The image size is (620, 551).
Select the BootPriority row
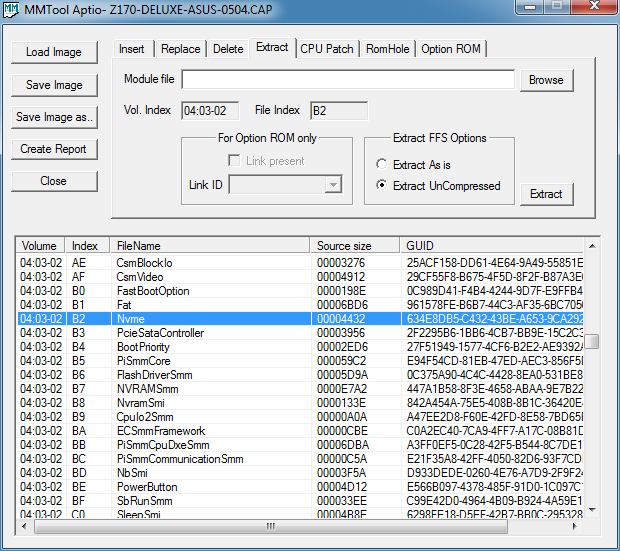click(x=301, y=347)
